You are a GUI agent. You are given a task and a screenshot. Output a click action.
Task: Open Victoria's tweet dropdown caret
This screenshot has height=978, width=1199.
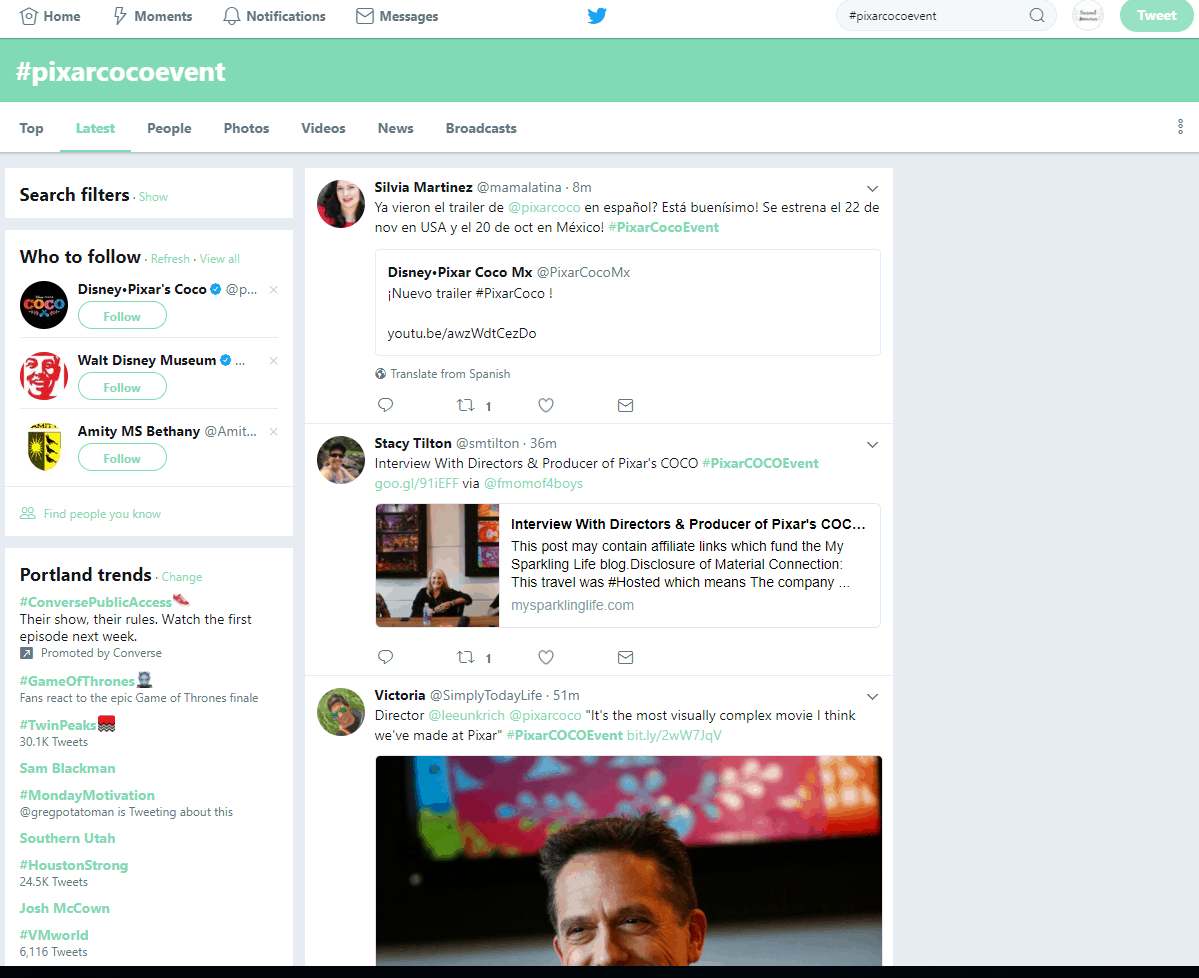coord(872,695)
